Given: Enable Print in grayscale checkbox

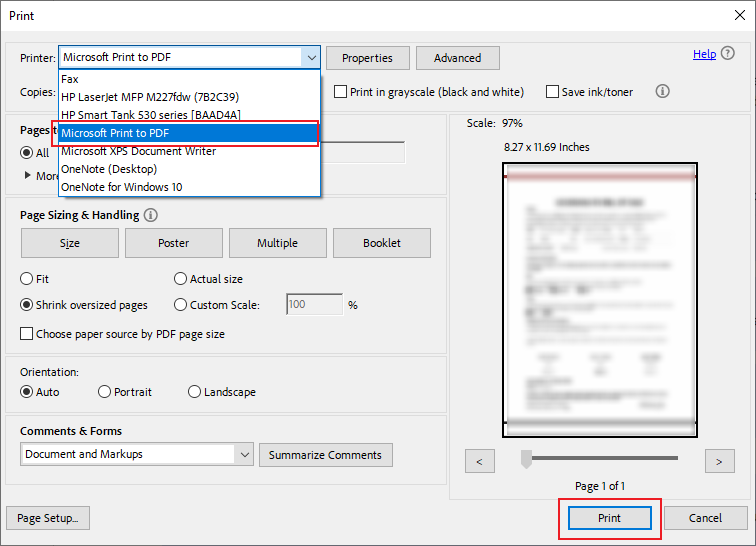Looking at the screenshot, I should pyautogui.click(x=340, y=92).
